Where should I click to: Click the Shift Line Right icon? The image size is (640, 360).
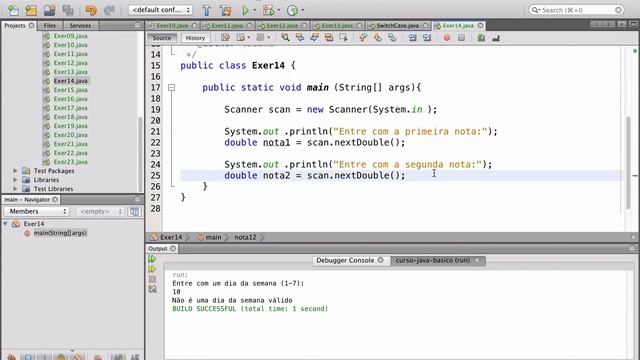point(427,38)
